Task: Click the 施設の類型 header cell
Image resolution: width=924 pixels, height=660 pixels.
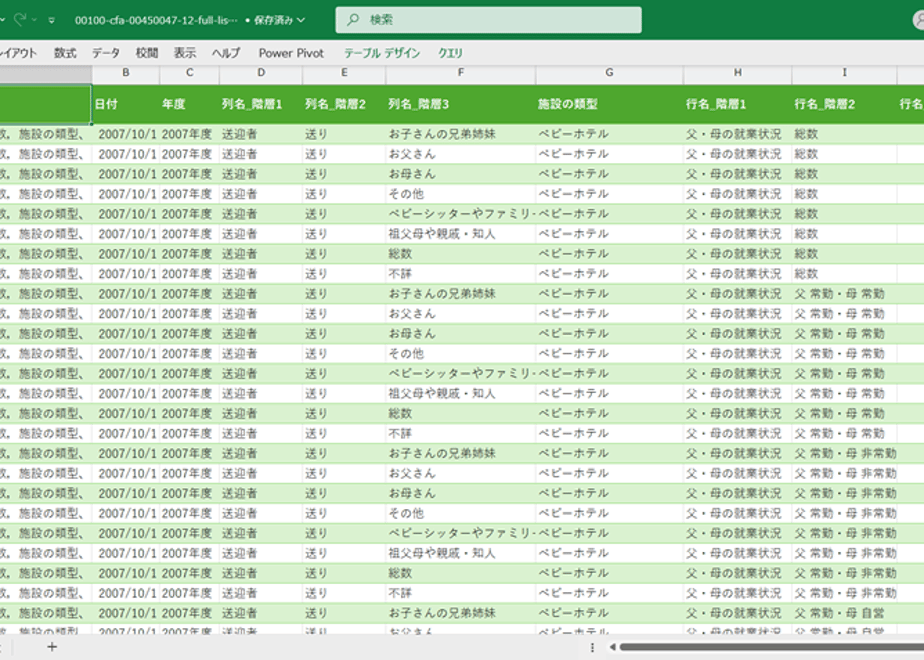Action: pos(609,104)
